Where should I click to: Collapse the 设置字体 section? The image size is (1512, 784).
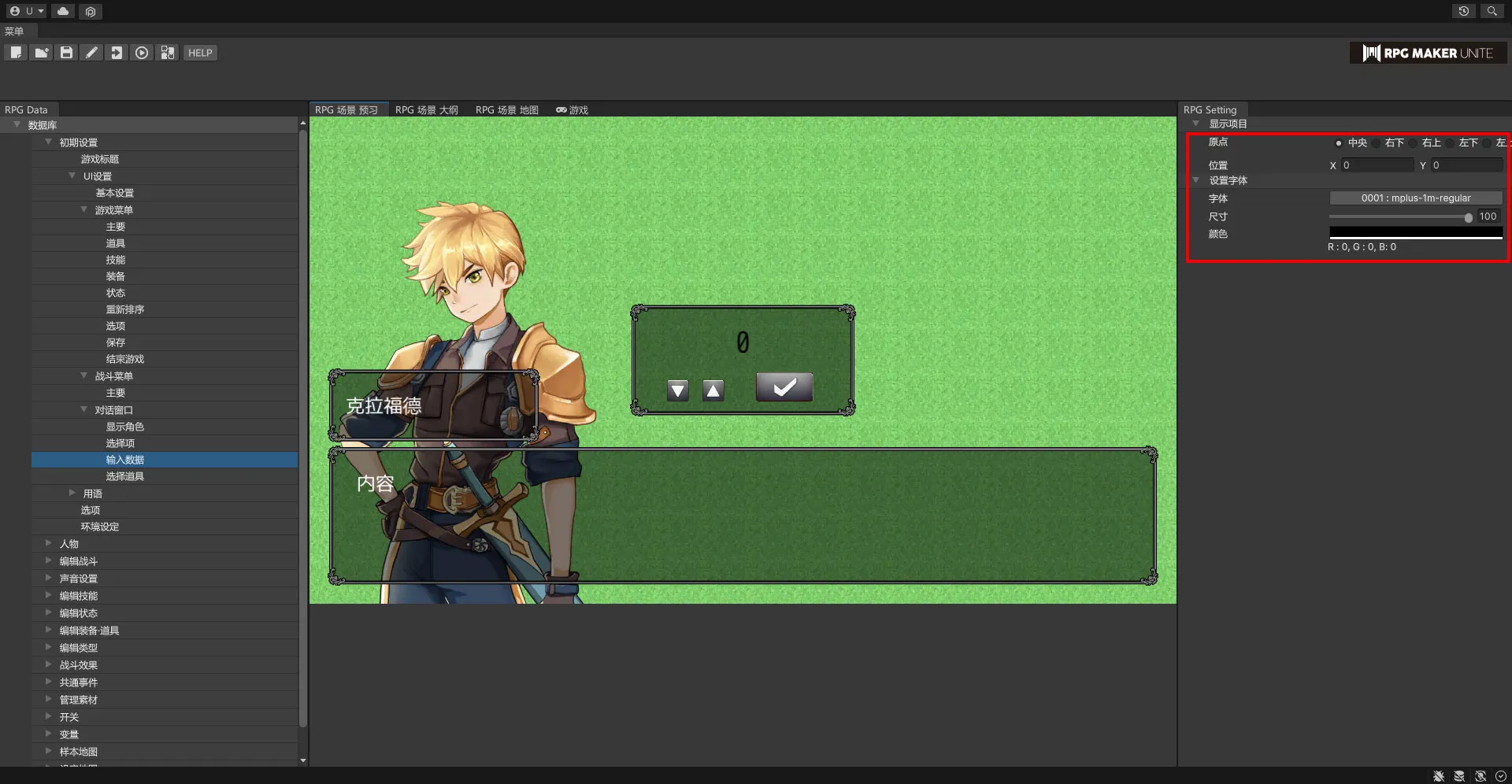[1196, 180]
